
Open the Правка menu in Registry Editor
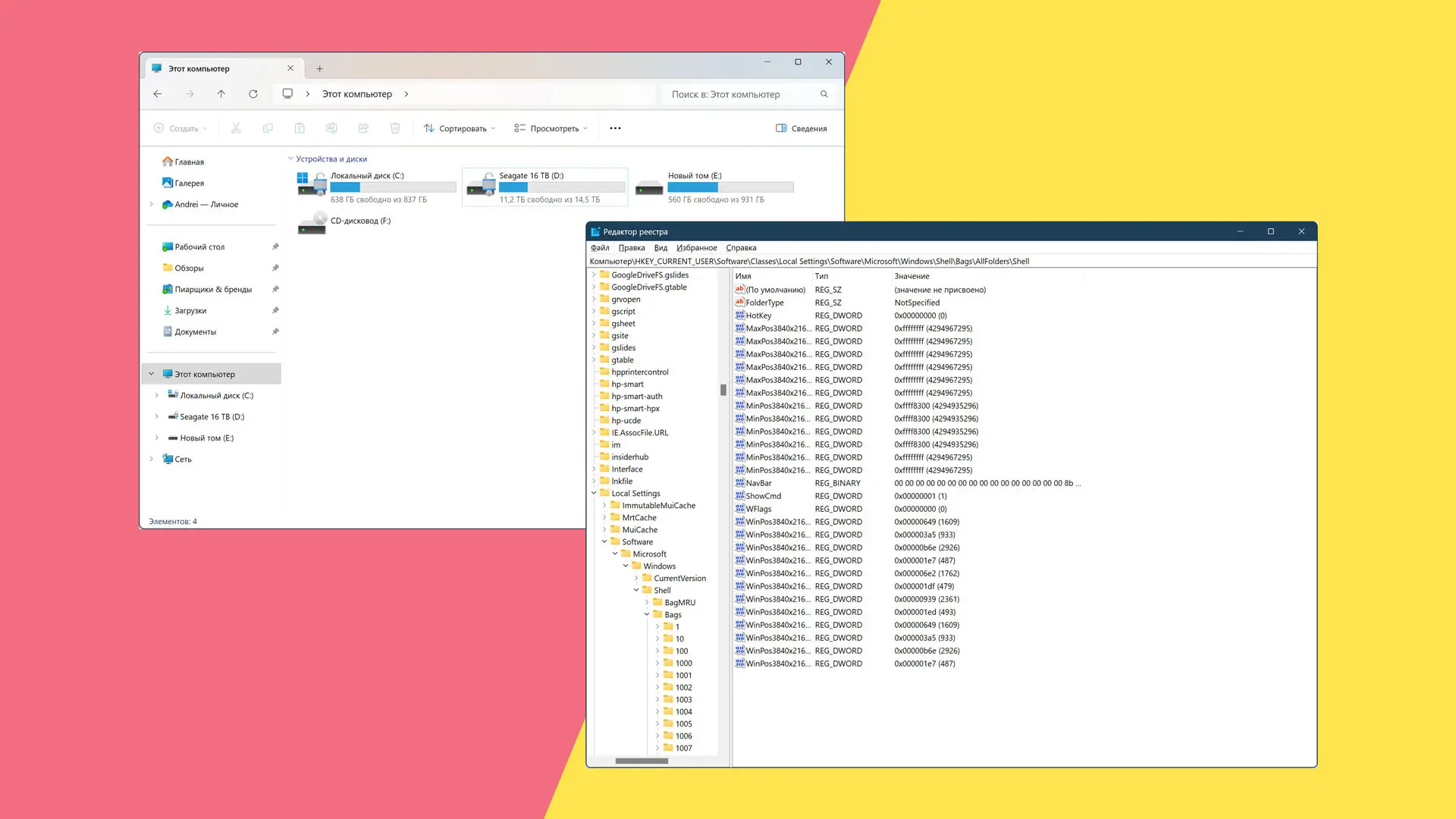[x=632, y=248]
